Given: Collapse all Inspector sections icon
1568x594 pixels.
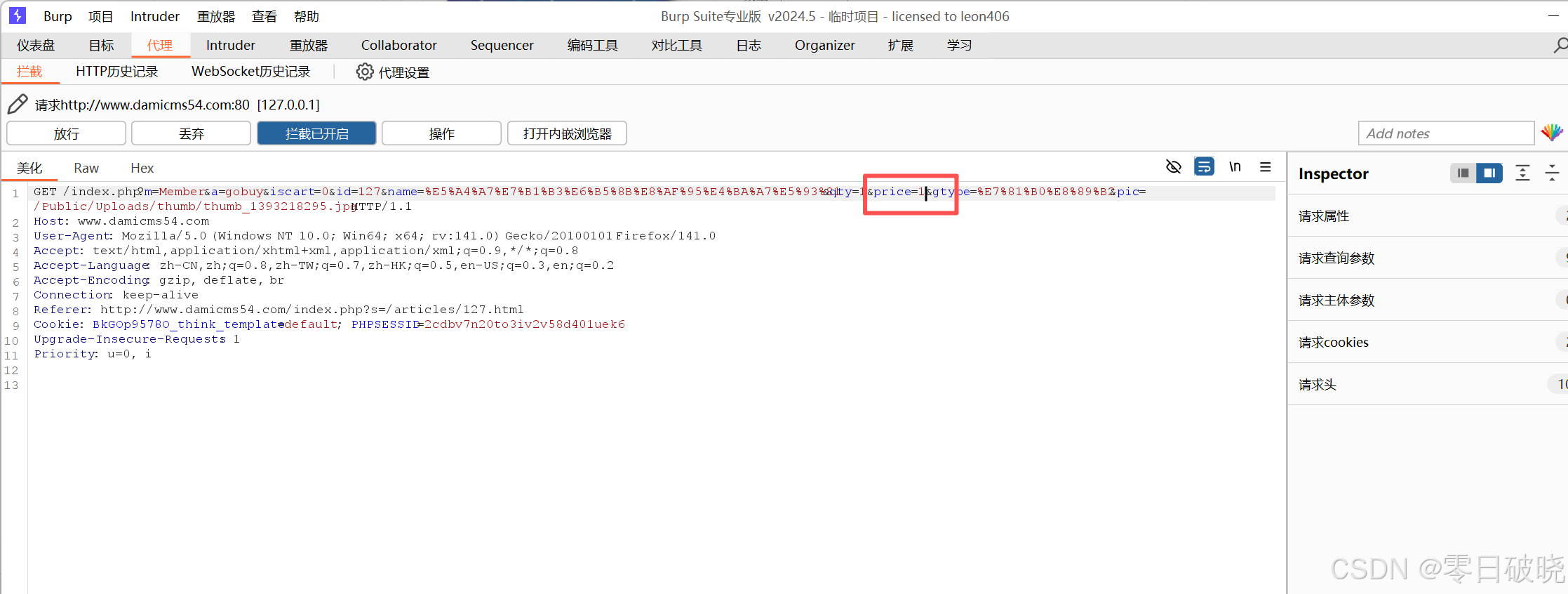Looking at the screenshot, I should 1552,173.
